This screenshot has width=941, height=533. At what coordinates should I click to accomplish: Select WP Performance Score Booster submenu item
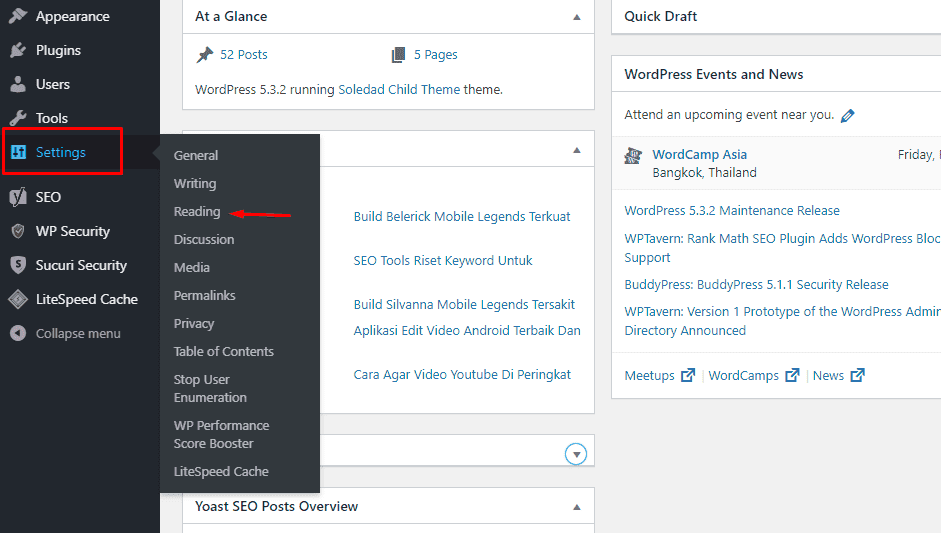coord(221,435)
